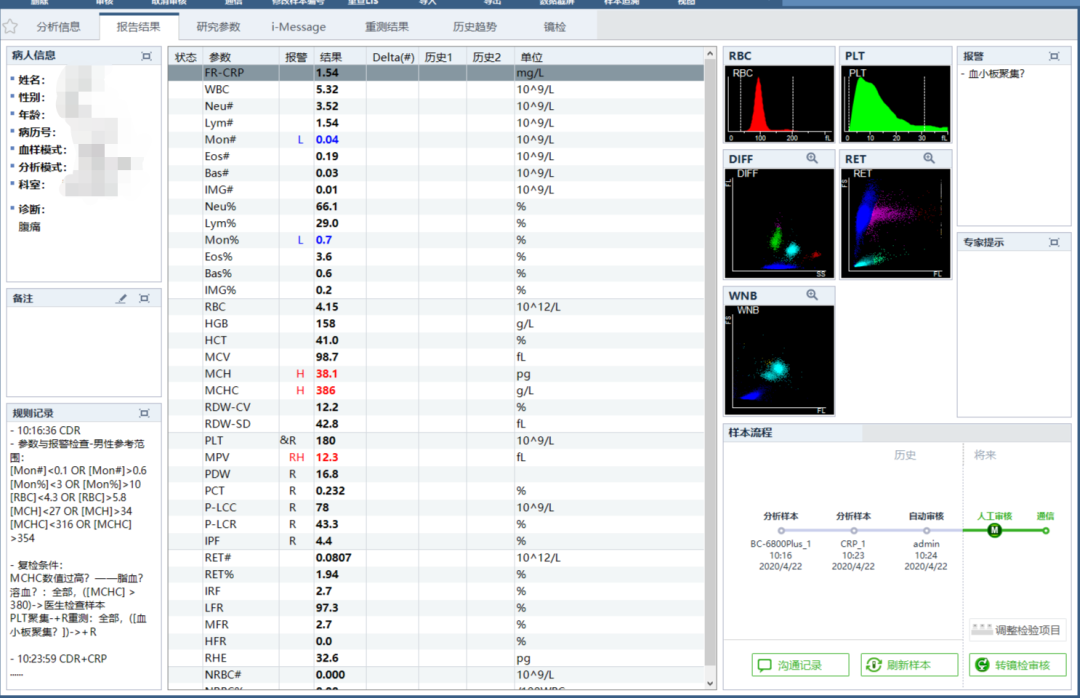Select the RHE parameter row
This screenshot has height=698, width=1080.
pos(436,658)
